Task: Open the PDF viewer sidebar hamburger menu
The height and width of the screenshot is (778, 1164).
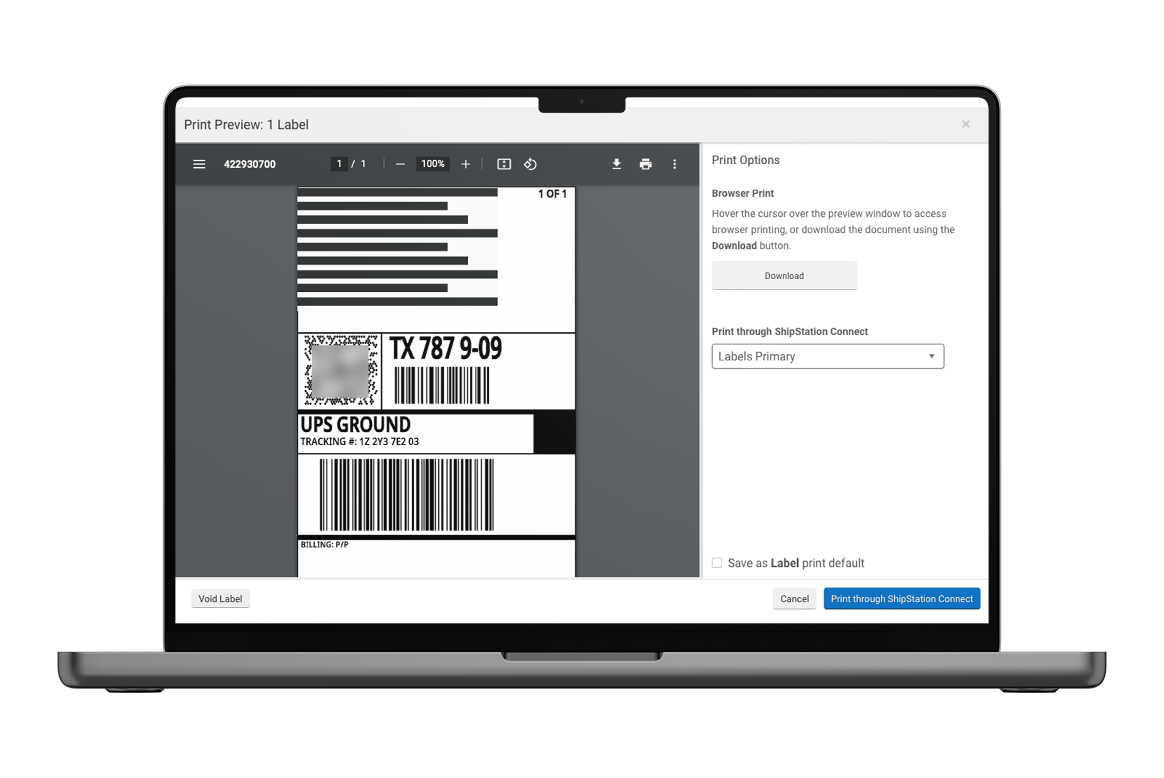Action: tap(199, 164)
